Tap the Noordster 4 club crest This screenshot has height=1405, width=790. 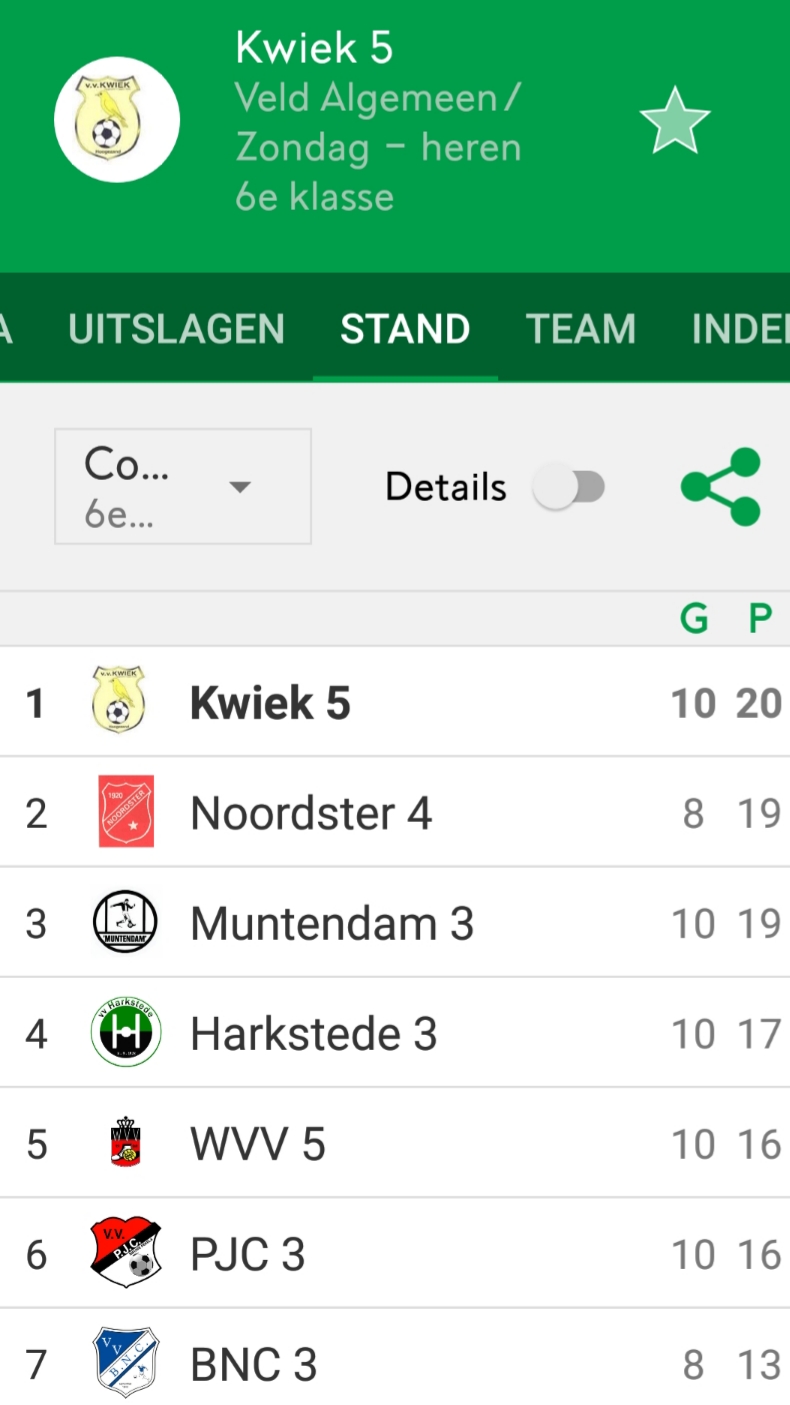coord(126,812)
